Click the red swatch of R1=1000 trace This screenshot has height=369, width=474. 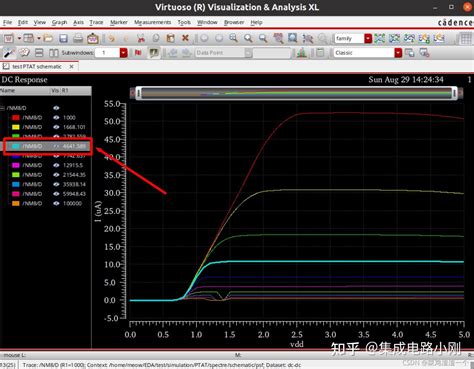[x=16, y=118]
